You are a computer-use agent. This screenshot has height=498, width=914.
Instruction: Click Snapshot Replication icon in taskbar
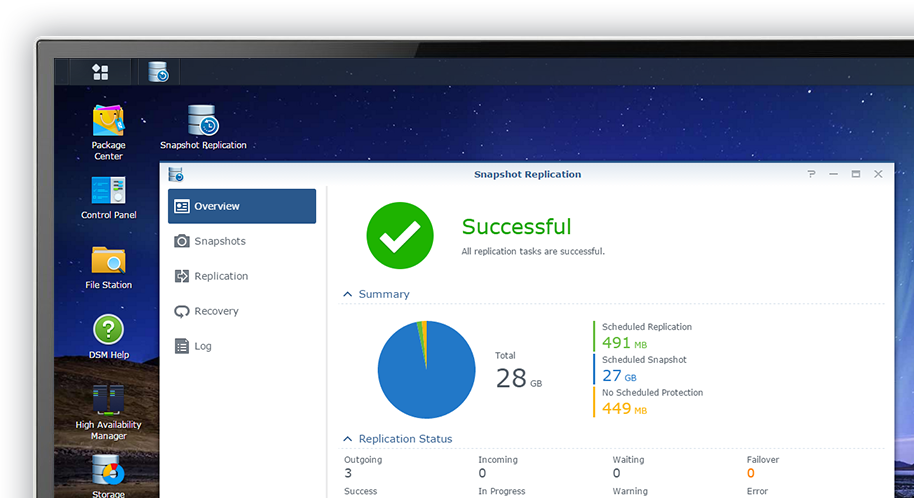[x=158, y=72]
